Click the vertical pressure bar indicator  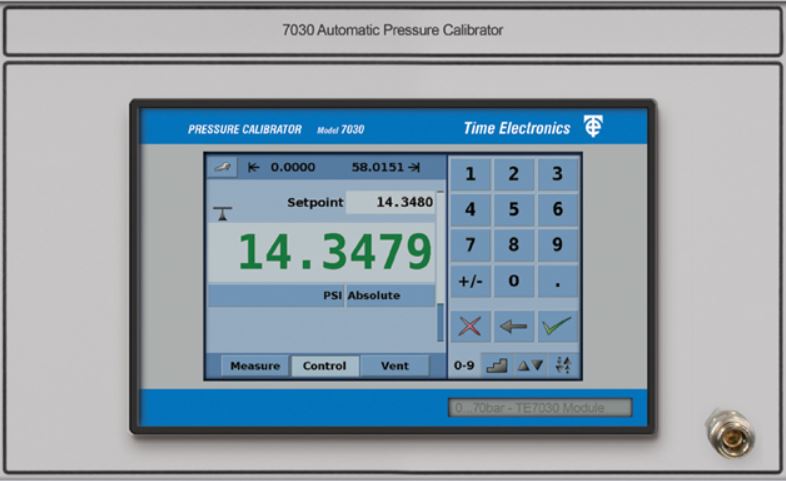440,266
